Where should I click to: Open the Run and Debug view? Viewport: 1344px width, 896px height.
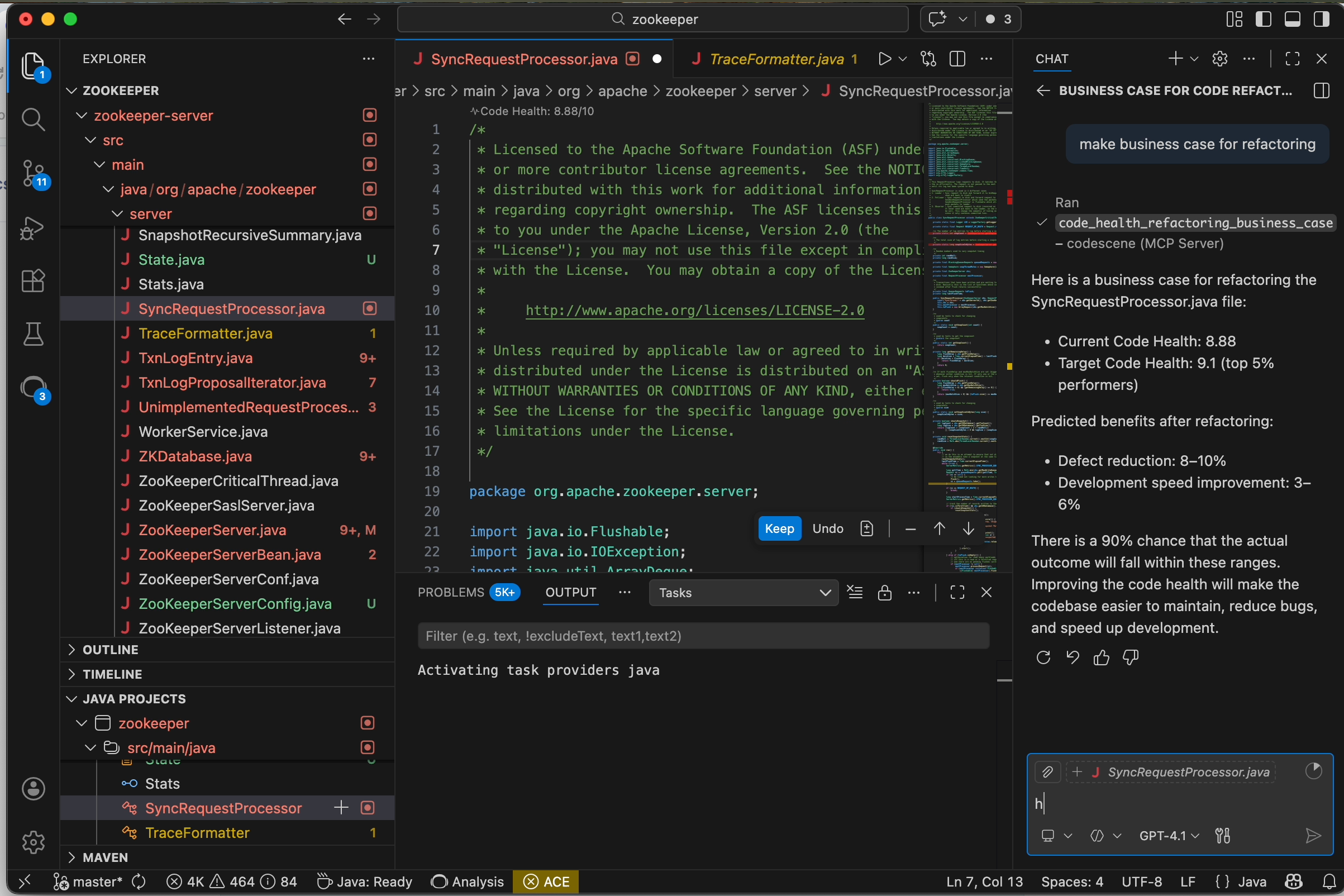[x=33, y=227]
